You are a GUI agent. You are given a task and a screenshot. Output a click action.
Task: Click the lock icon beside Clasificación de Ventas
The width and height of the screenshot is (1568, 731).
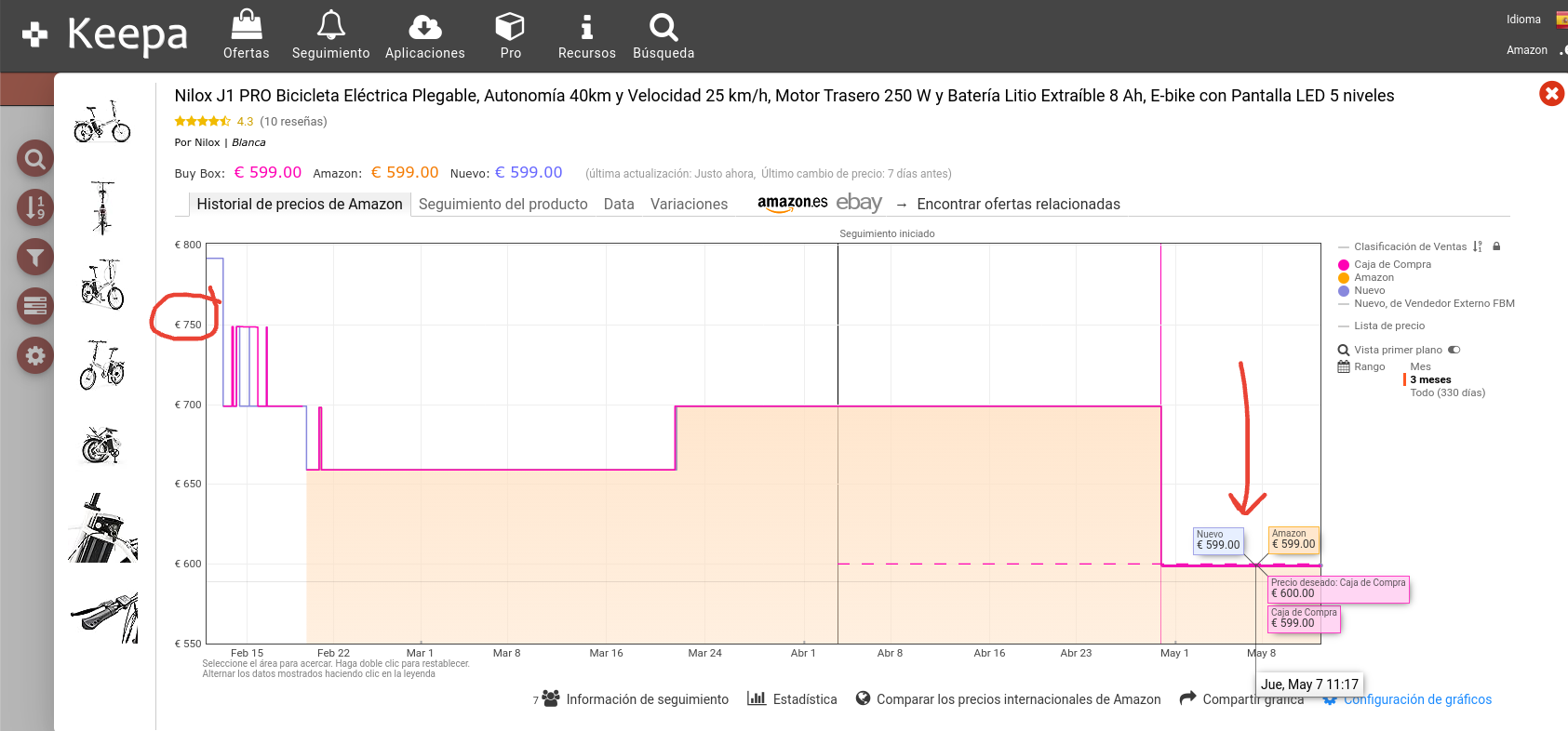point(1496,246)
